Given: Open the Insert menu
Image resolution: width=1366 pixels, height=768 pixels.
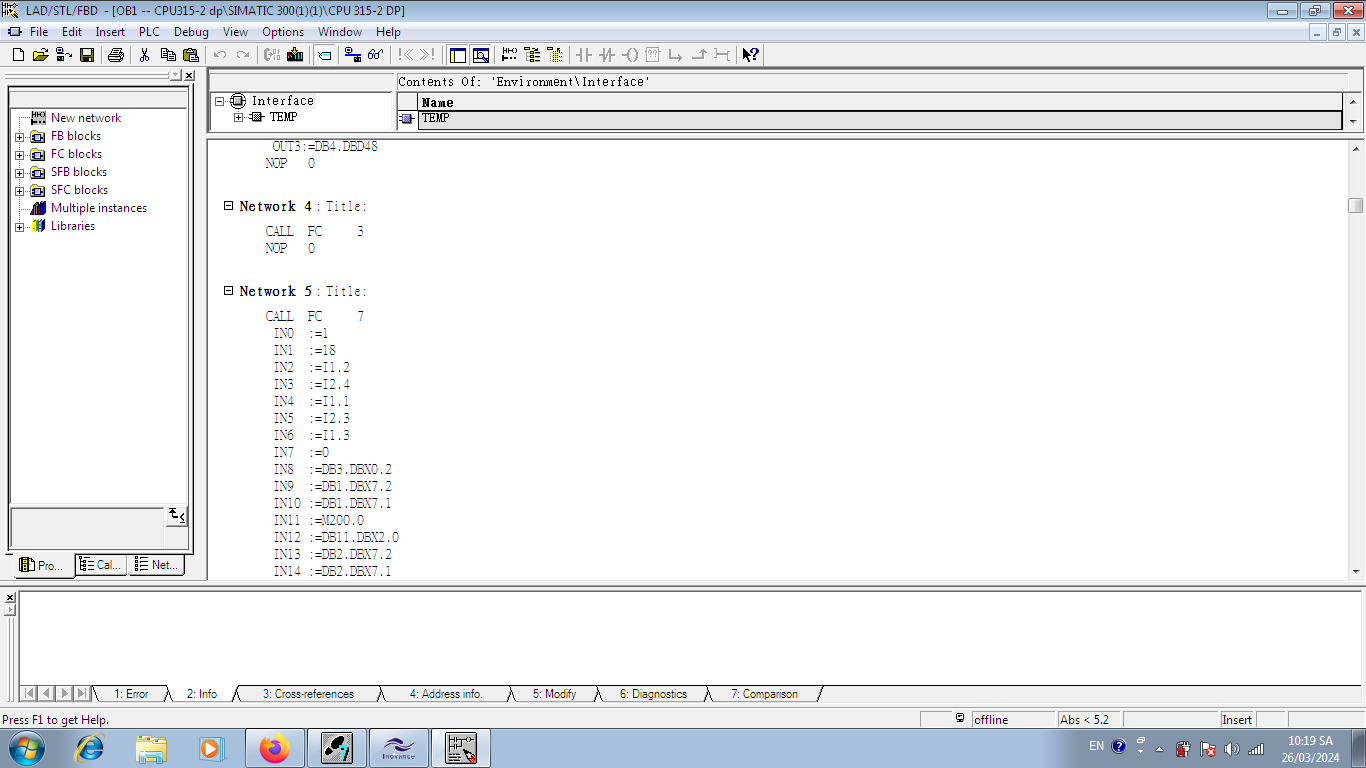Looking at the screenshot, I should pyautogui.click(x=110, y=32).
